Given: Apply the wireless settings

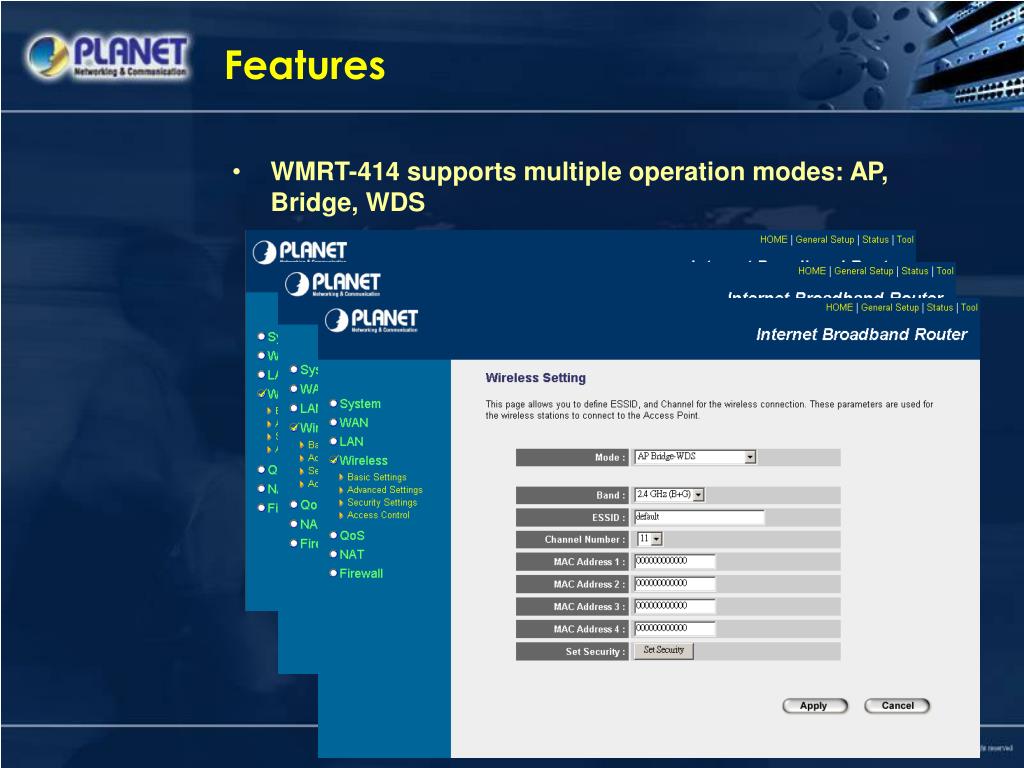Looking at the screenshot, I should point(814,706).
